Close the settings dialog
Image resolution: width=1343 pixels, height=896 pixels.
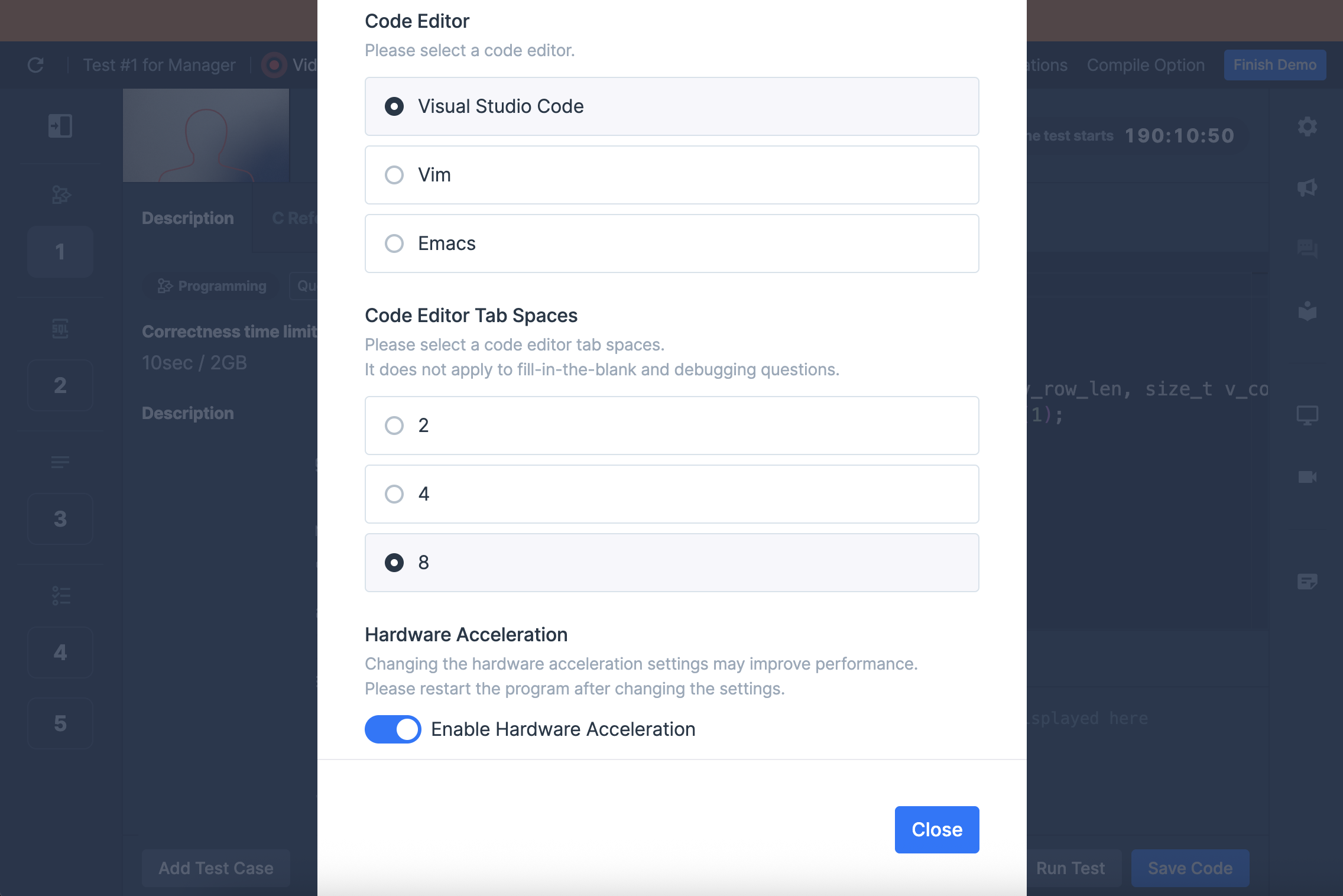(x=937, y=830)
